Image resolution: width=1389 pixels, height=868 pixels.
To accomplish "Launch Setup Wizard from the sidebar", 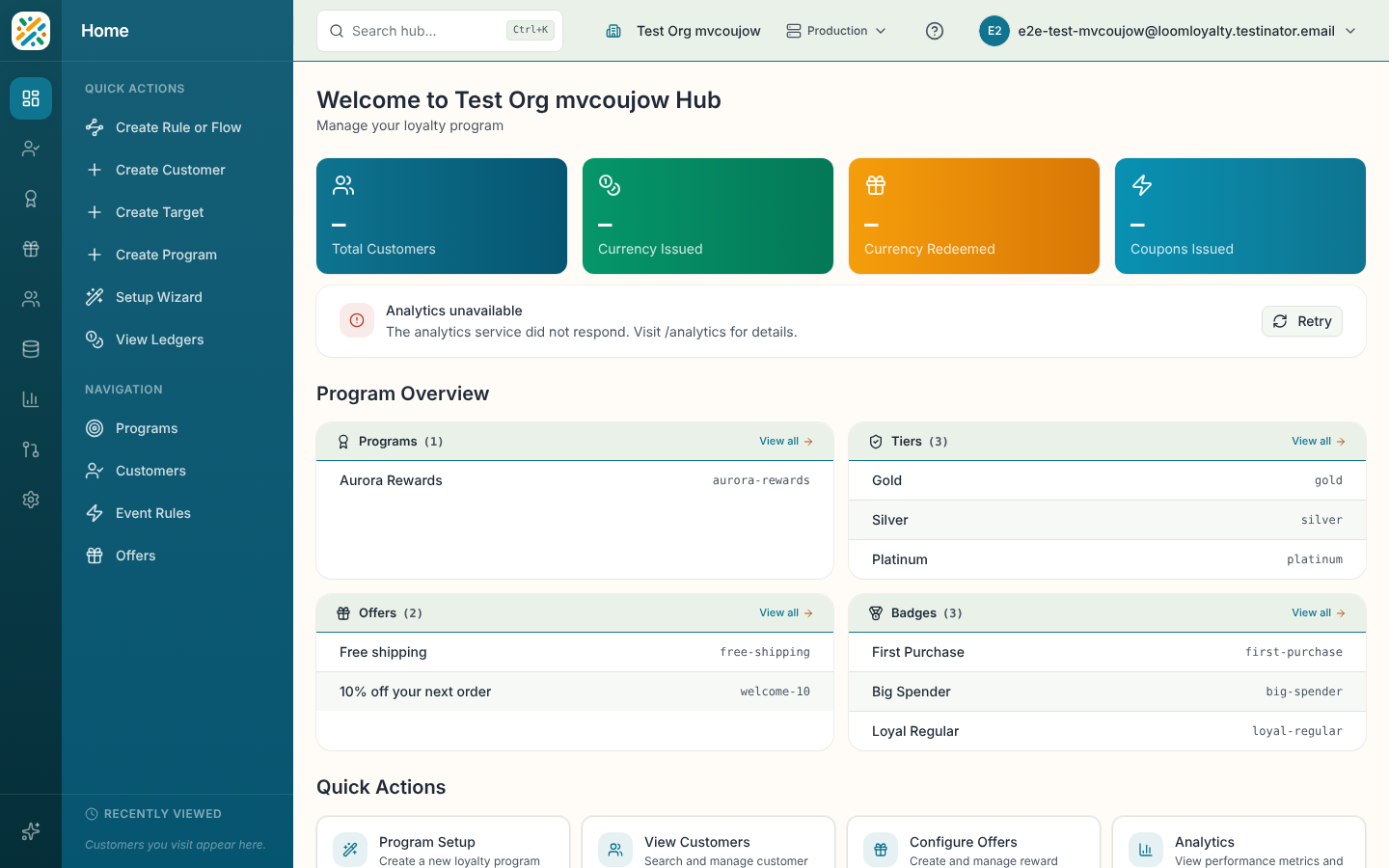I will (177, 297).
